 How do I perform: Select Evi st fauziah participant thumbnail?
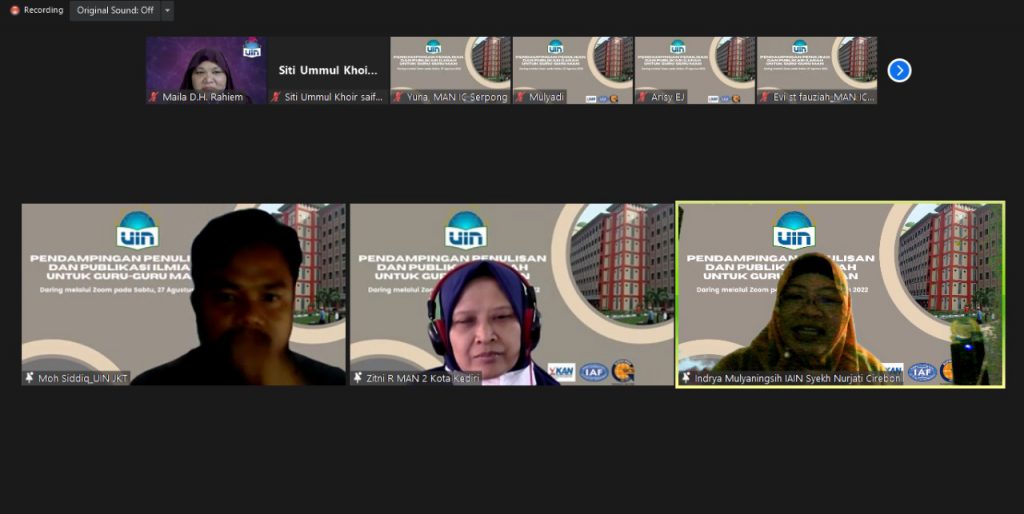coord(817,70)
